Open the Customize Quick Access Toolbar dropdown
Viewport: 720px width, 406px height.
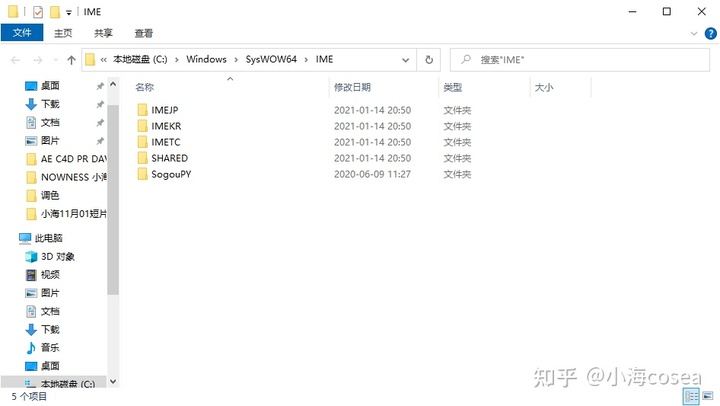(69, 13)
